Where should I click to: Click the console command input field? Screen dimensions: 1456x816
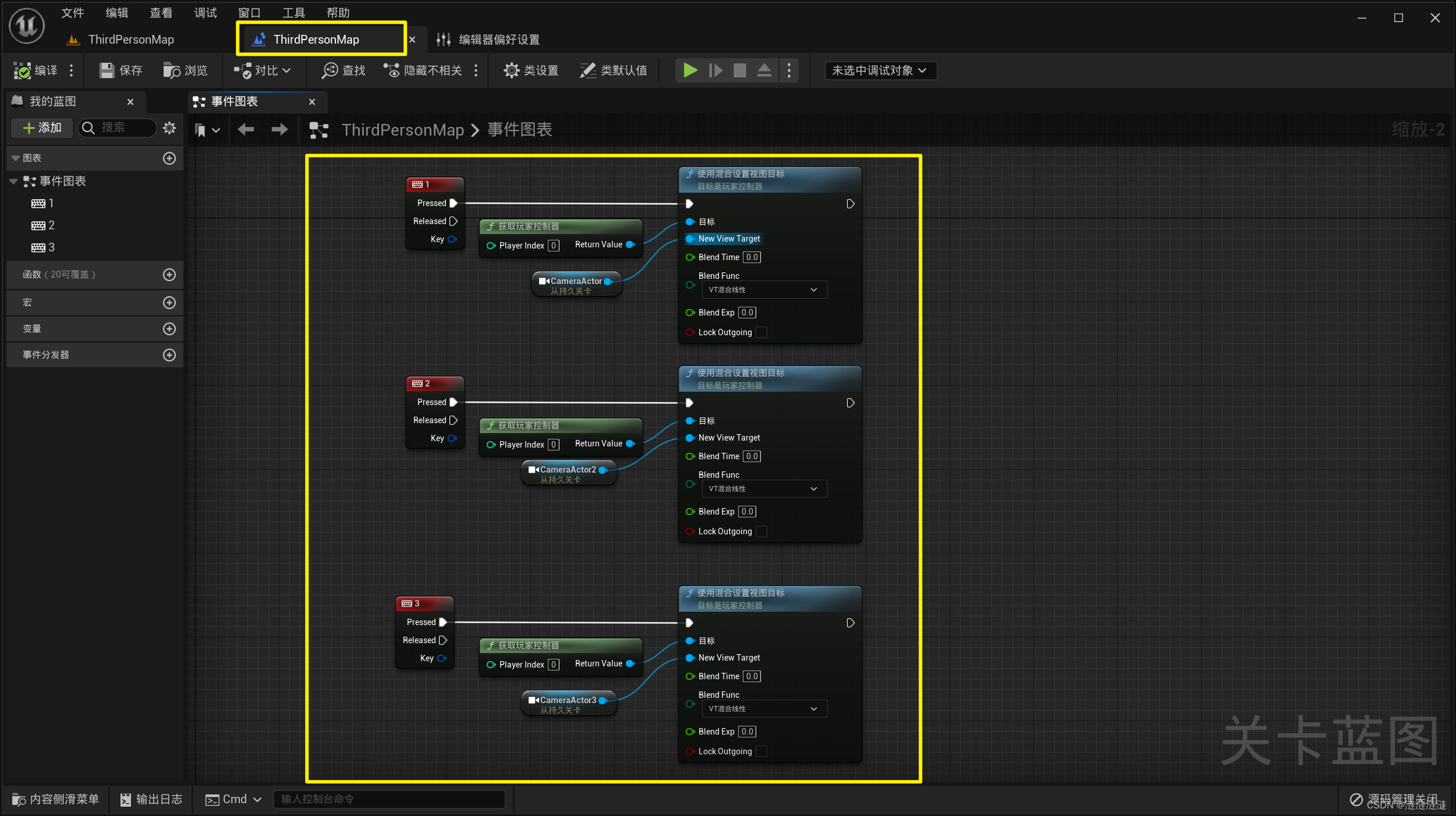(389, 799)
